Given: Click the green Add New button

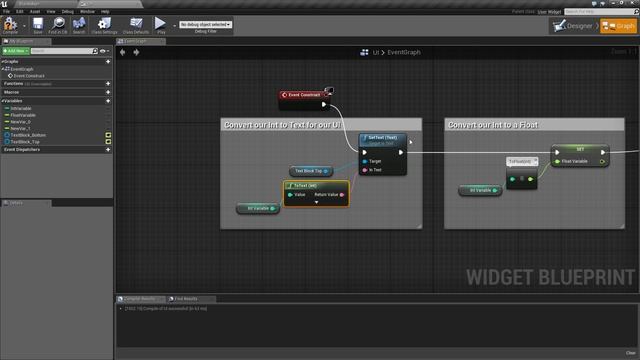Looking at the screenshot, I should pyautogui.click(x=16, y=51).
